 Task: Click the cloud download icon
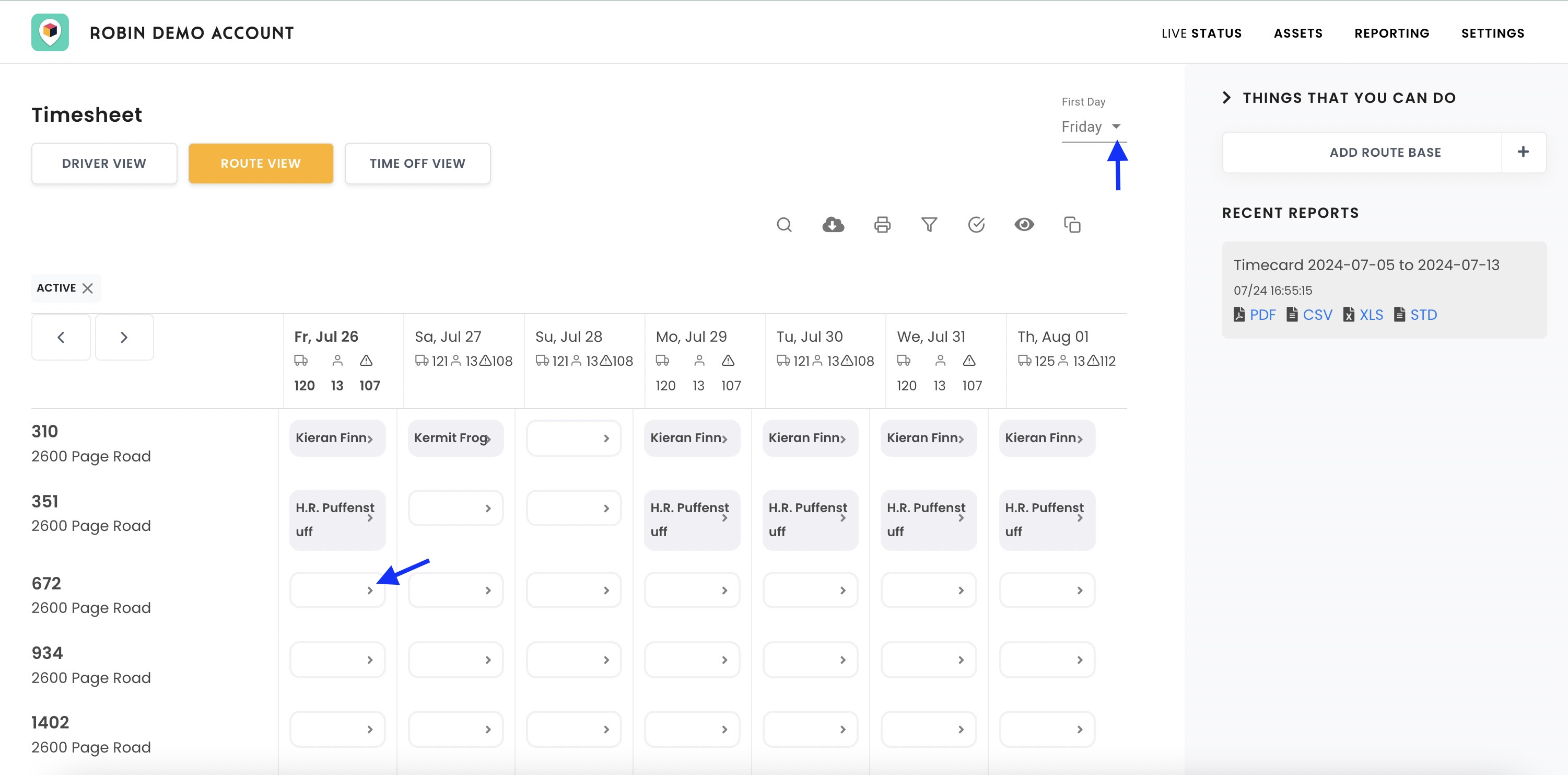pos(833,225)
